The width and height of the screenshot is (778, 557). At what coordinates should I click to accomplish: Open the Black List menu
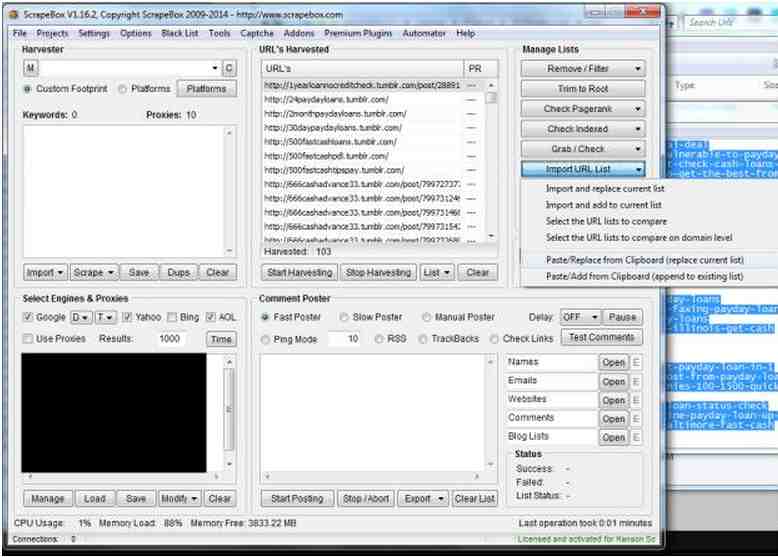click(180, 33)
